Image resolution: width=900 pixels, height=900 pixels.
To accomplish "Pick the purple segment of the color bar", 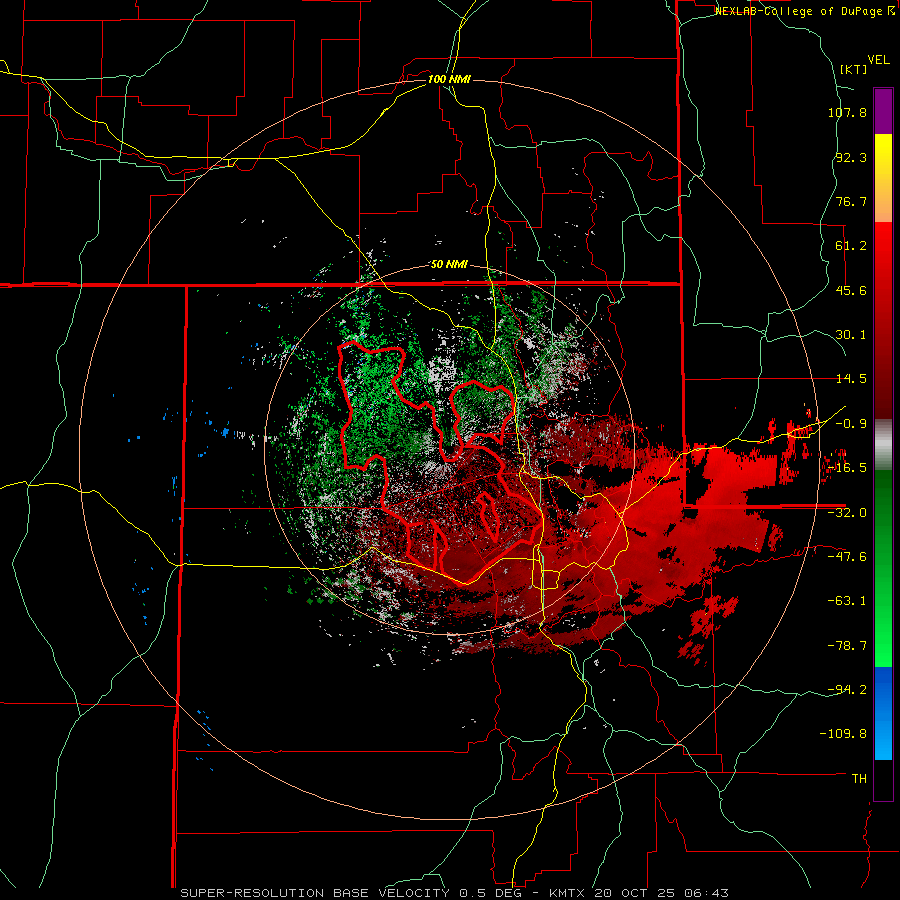I will pyautogui.click(x=883, y=111).
